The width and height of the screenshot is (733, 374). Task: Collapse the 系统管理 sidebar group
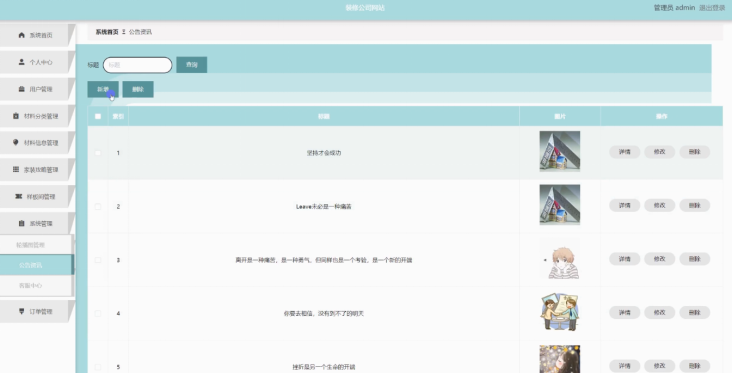(x=36, y=223)
